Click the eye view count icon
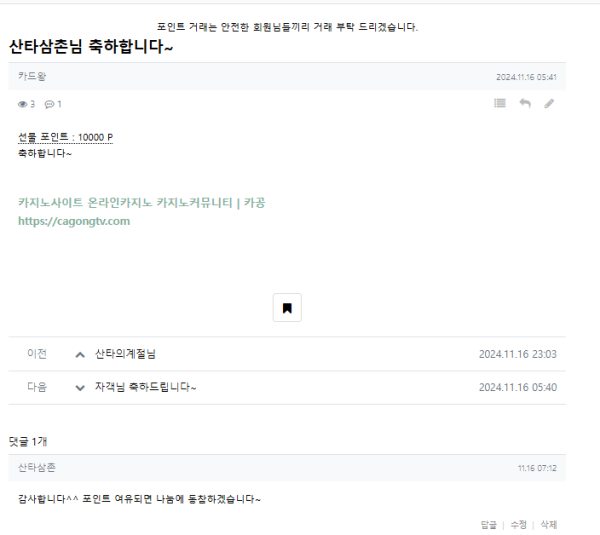 tap(23, 104)
